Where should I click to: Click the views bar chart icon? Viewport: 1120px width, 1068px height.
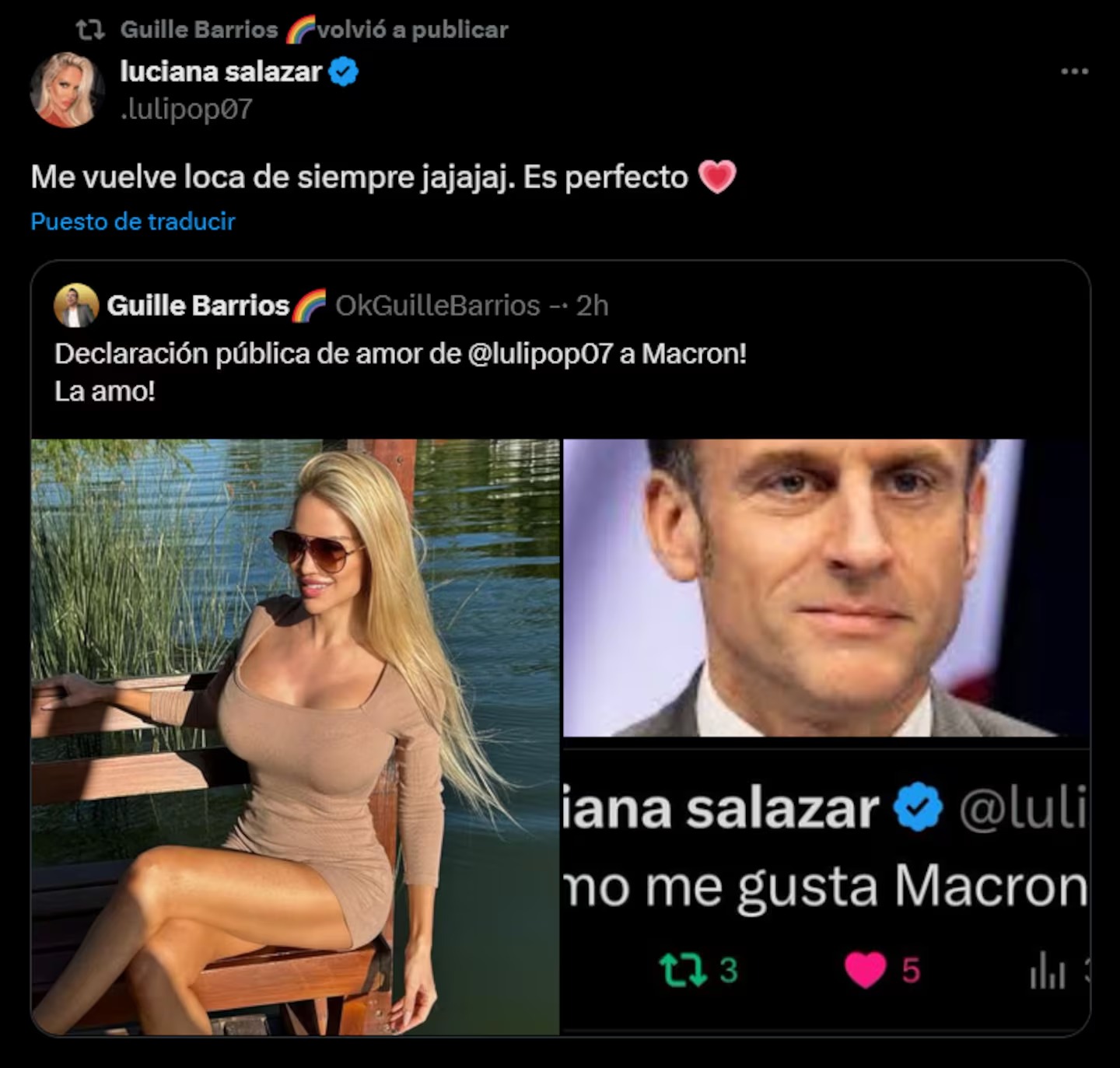[x=1047, y=972]
